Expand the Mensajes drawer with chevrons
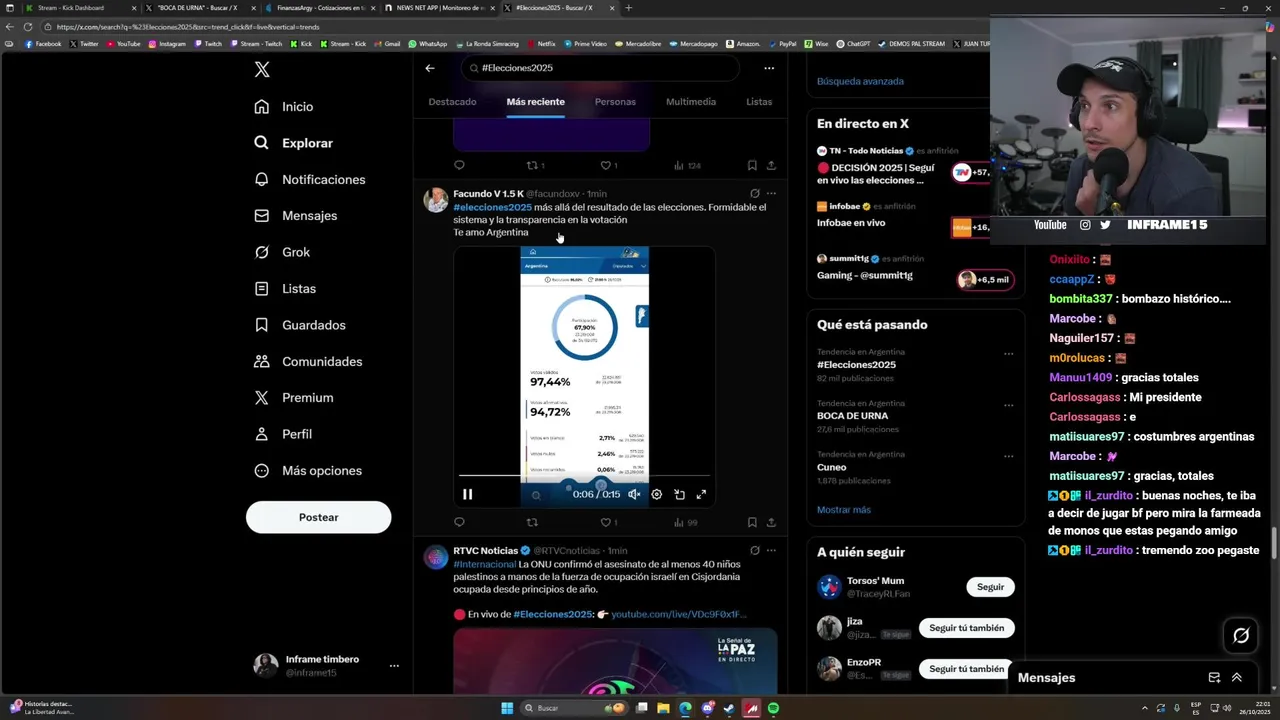The image size is (1280, 720). [x=1237, y=677]
